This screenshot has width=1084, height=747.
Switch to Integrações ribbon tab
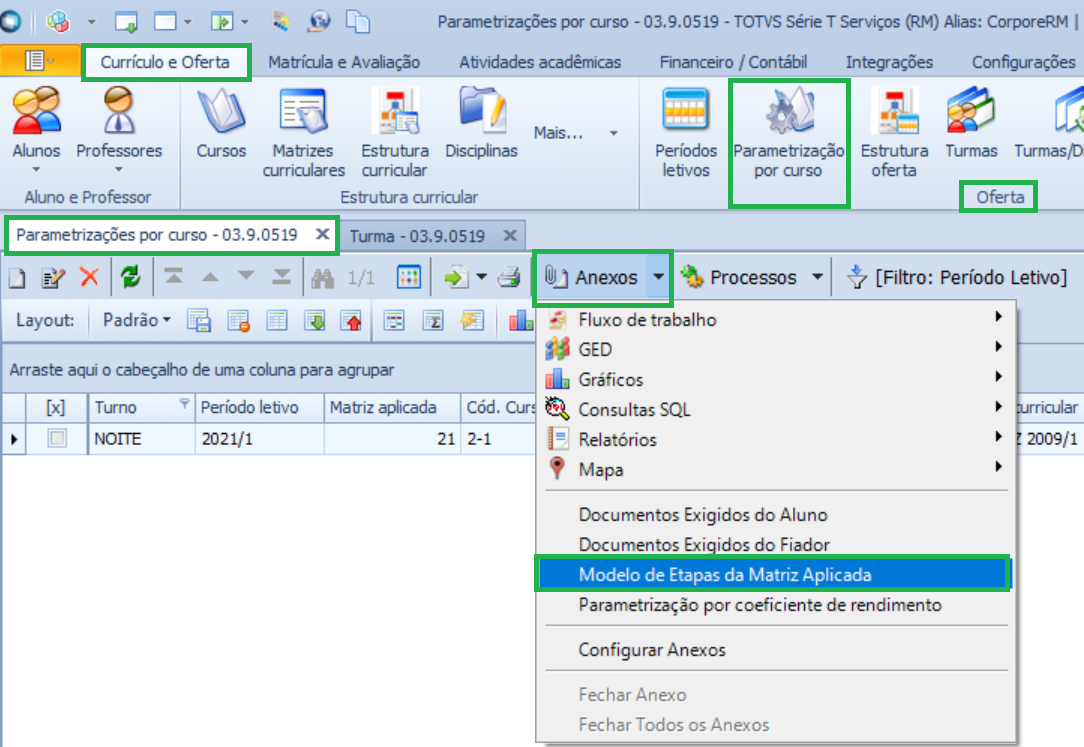click(889, 62)
